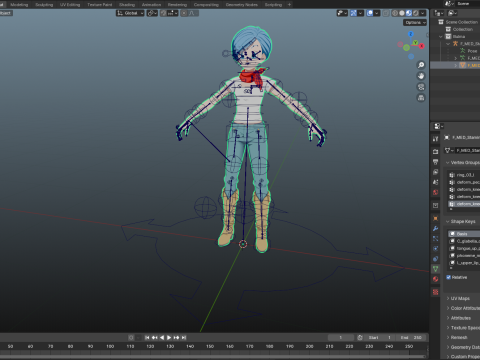Switch to the Animation workspace tab
The height and width of the screenshot is (360, 480).
[151, 5]
